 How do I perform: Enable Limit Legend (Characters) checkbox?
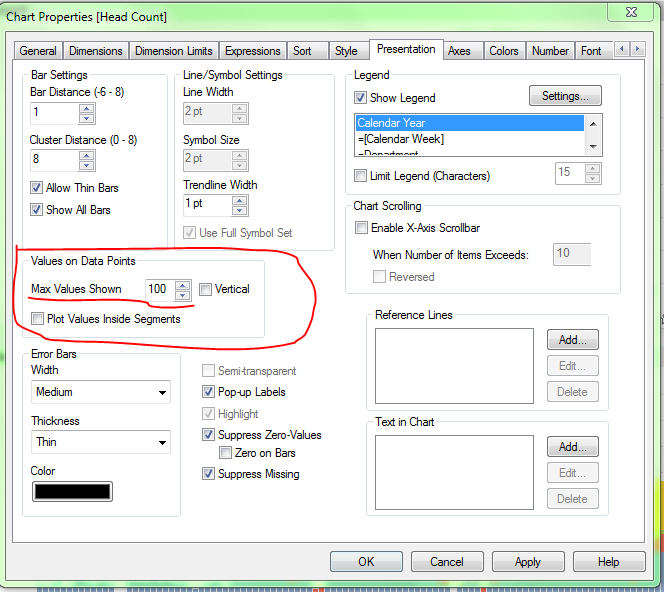click(360, 175)
